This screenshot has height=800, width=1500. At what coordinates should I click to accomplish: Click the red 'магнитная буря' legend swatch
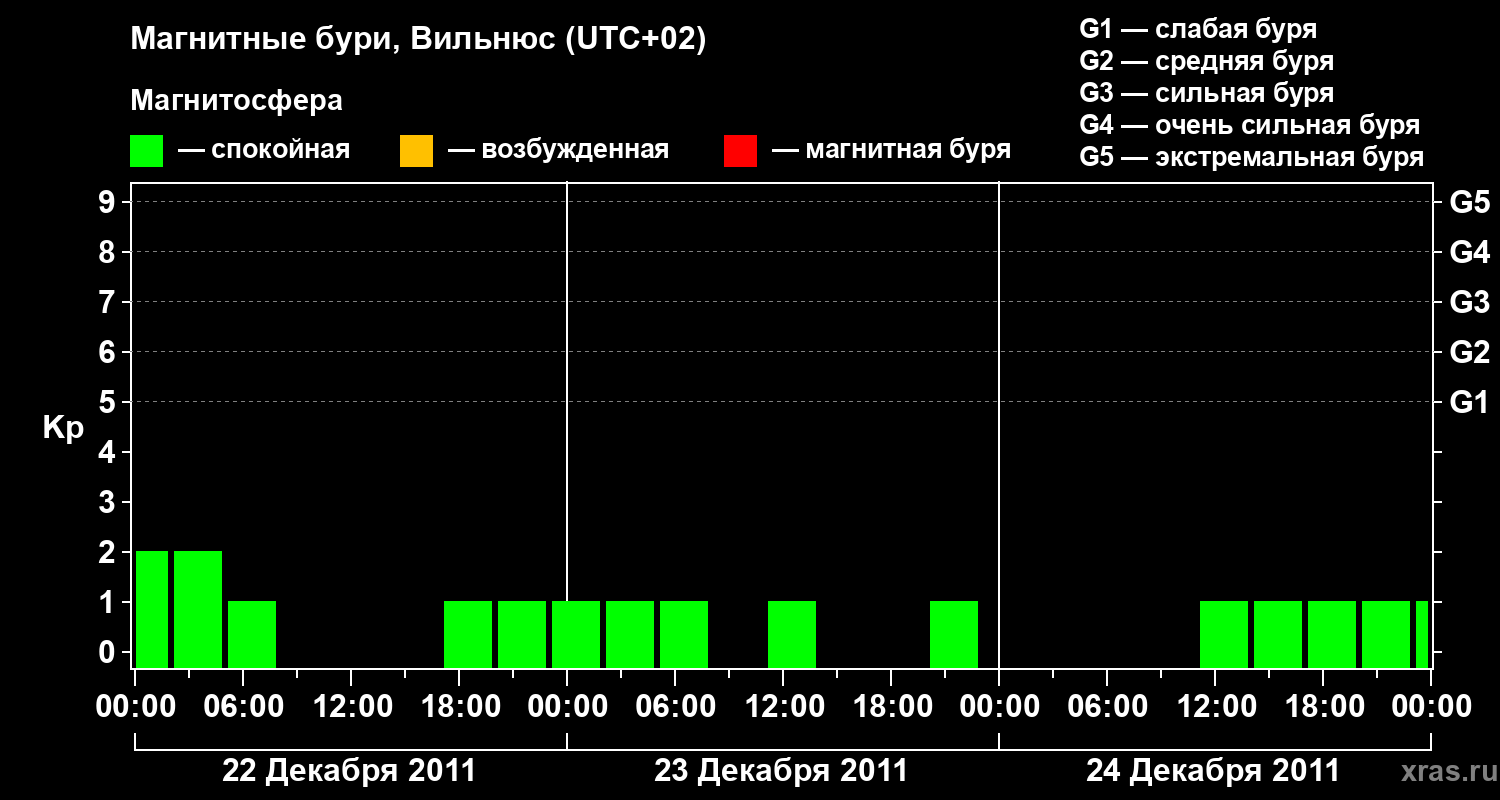pos(740,151)
